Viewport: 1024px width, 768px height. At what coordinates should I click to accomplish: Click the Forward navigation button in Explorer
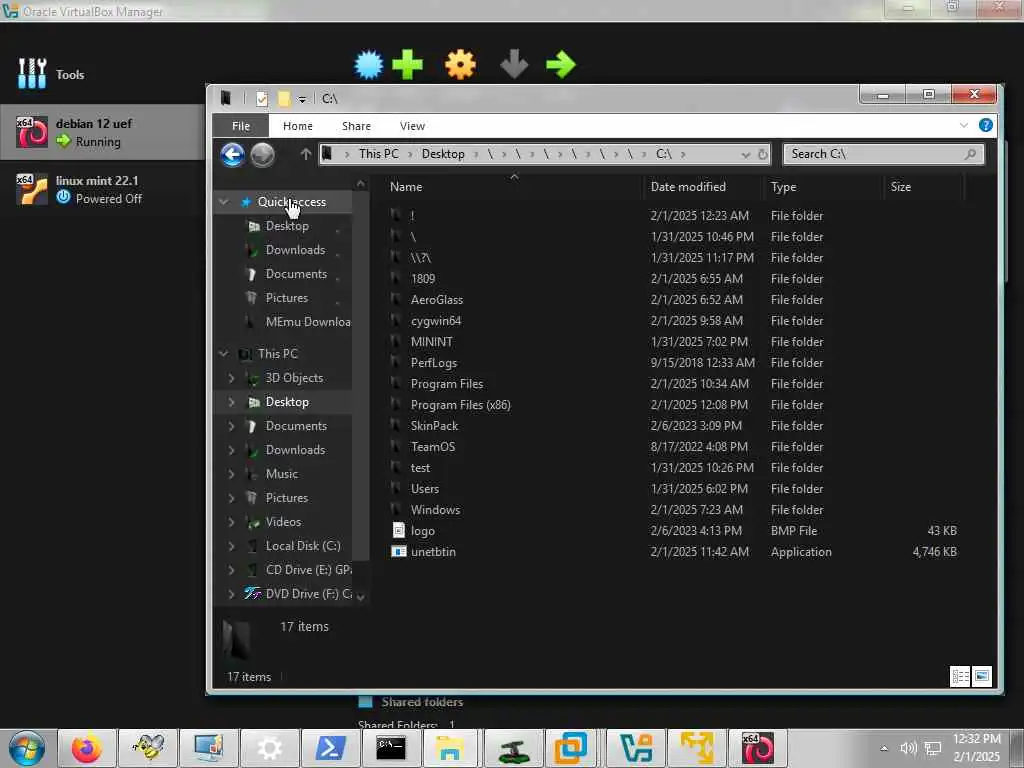click(x=263, y=155)
